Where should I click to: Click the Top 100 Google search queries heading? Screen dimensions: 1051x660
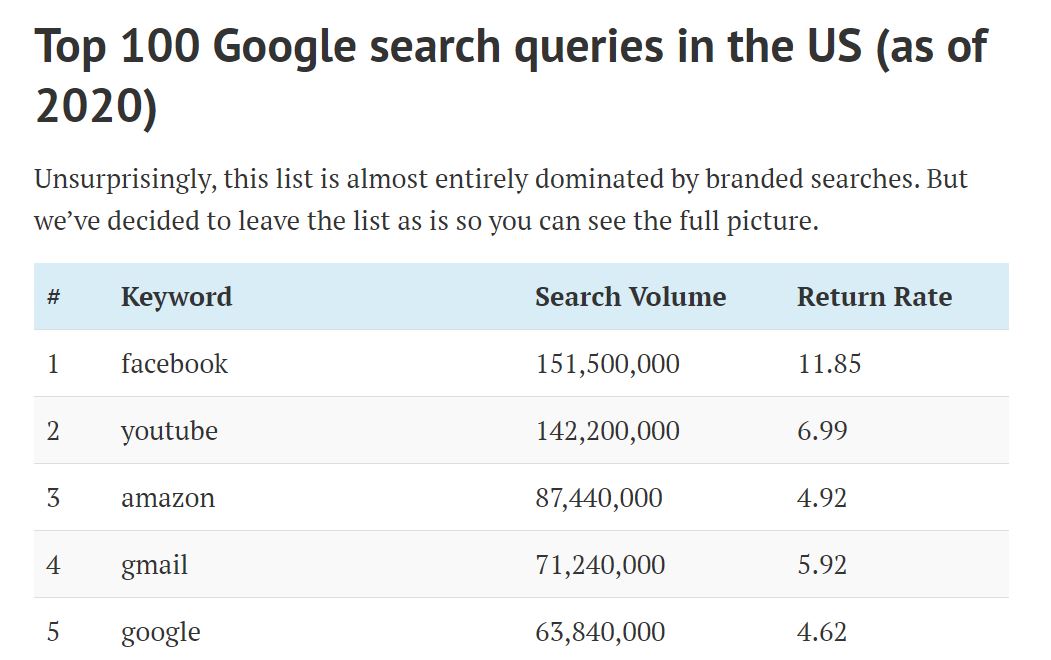pyautogui.click(x=511, y=76)
